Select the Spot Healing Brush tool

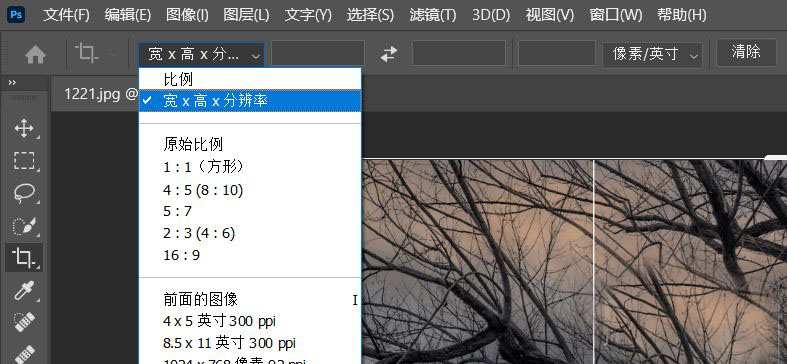click(x=24, y=322)
